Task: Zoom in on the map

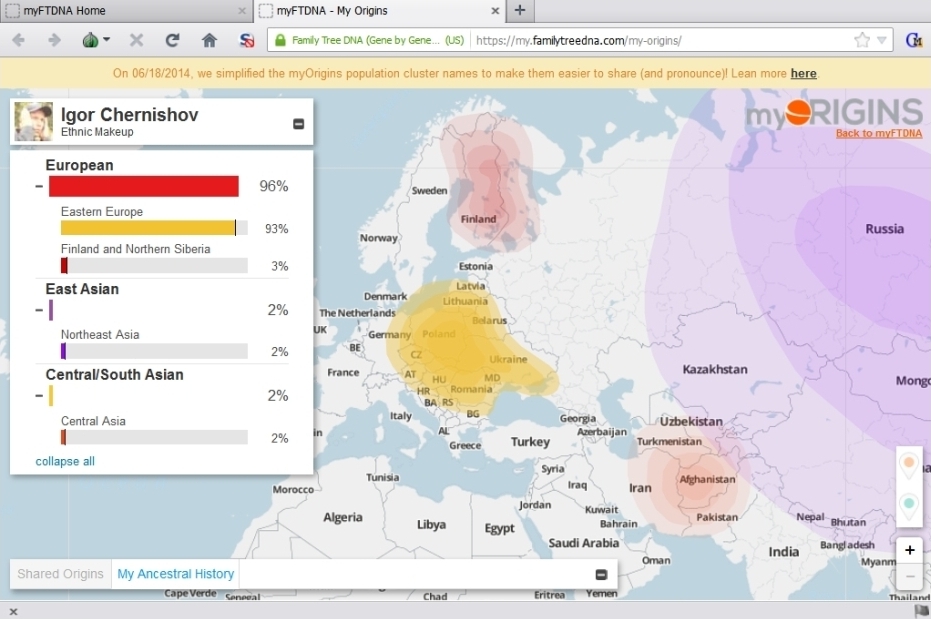Action: [x=910, y=550]
